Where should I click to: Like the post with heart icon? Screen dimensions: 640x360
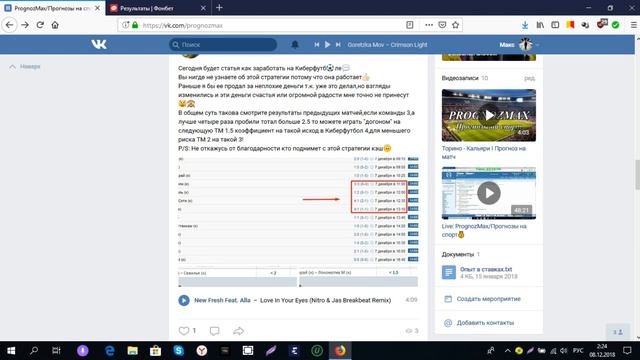[x=184, y=331]
